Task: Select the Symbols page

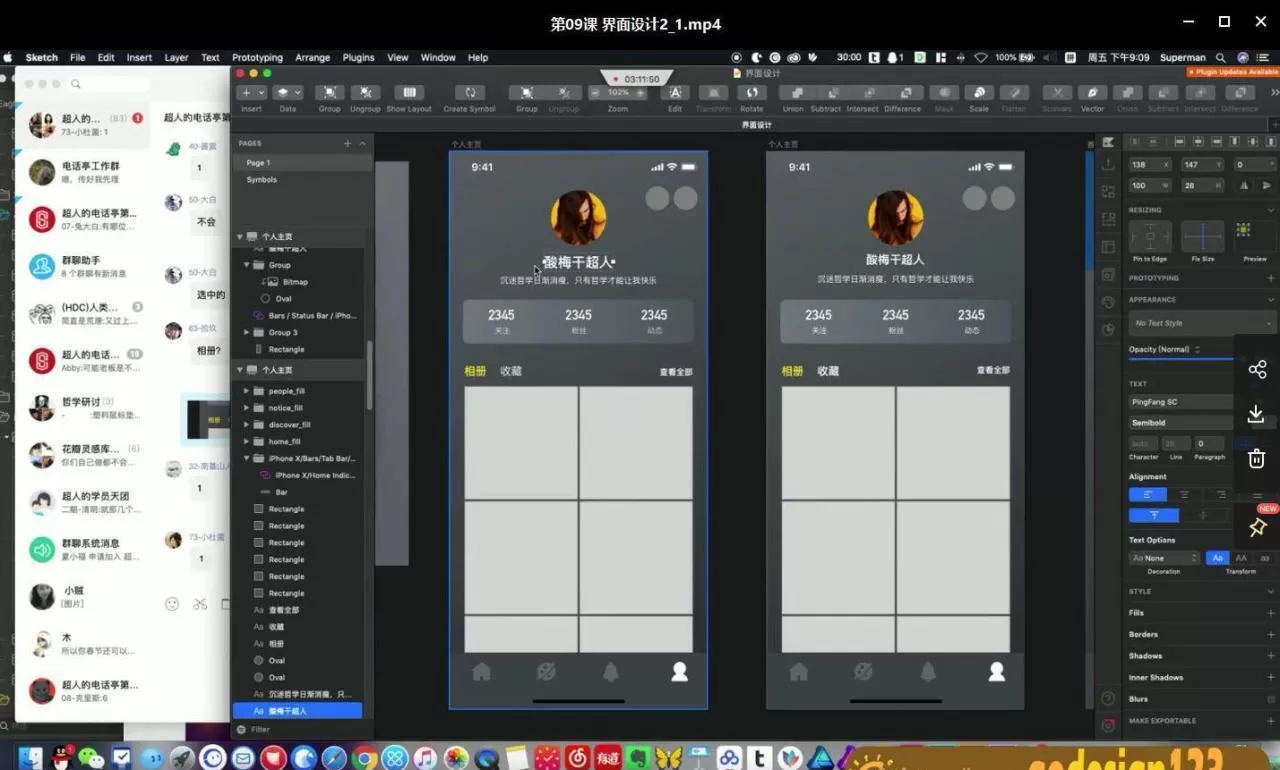Action: (262, 180)
